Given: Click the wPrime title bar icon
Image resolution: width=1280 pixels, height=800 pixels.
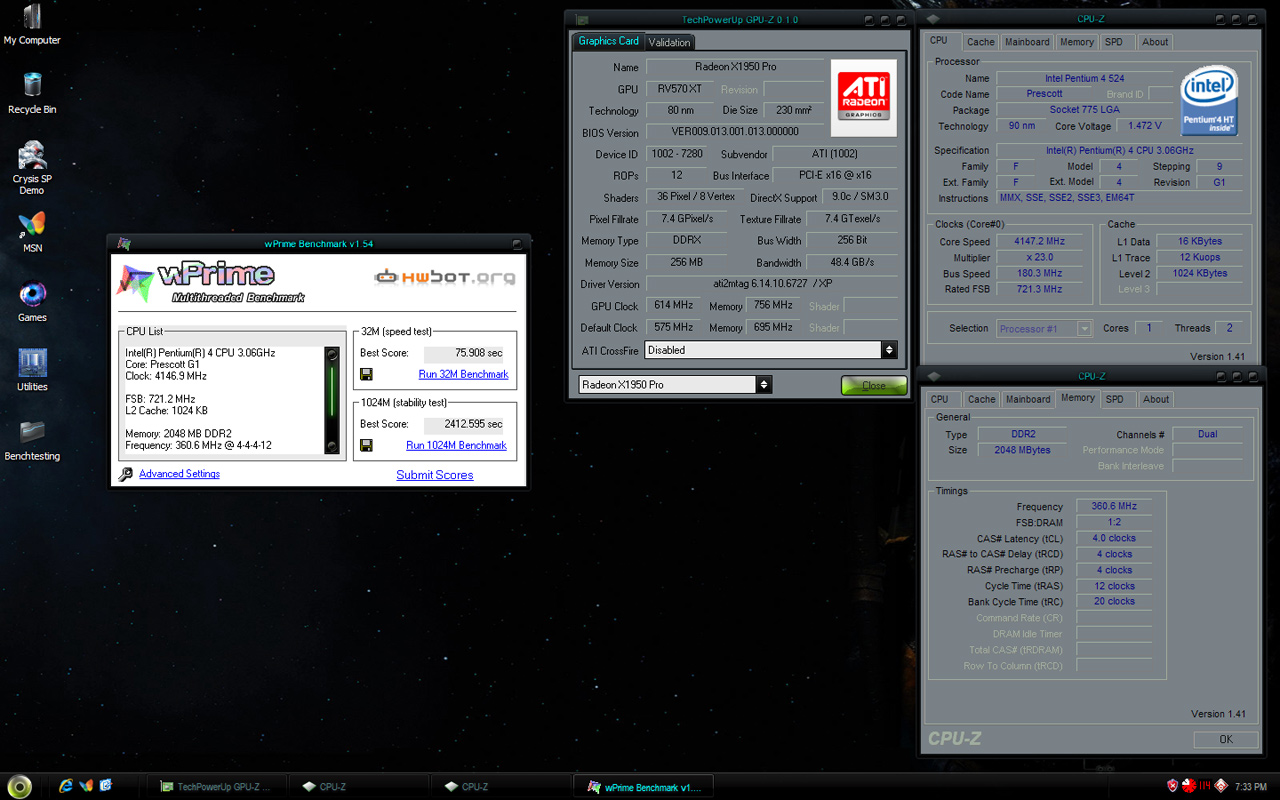Looking at the screenshot, I should tap(123, 243).
